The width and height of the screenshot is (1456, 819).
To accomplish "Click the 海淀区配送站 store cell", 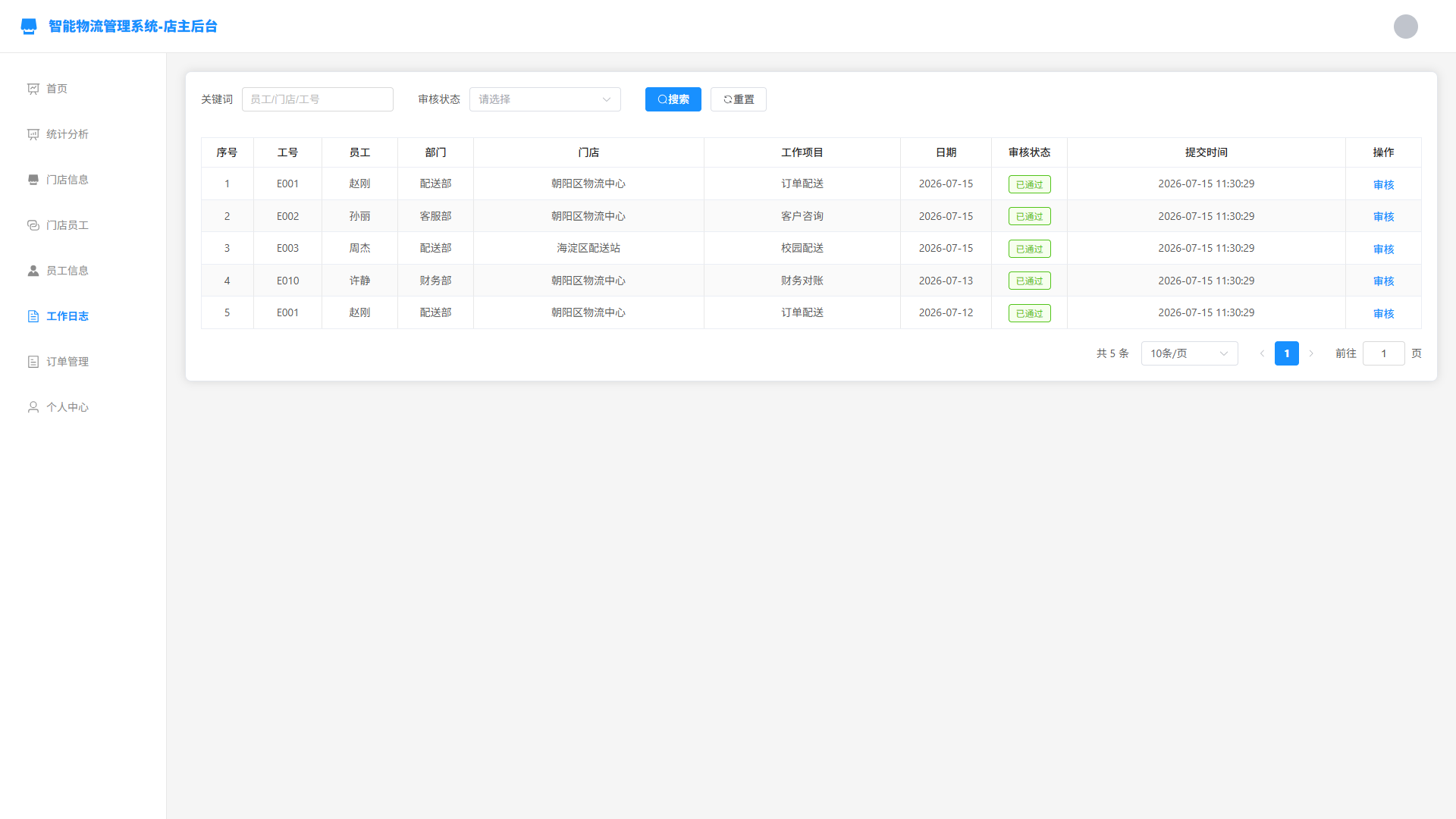I will [x=588, y=248].
